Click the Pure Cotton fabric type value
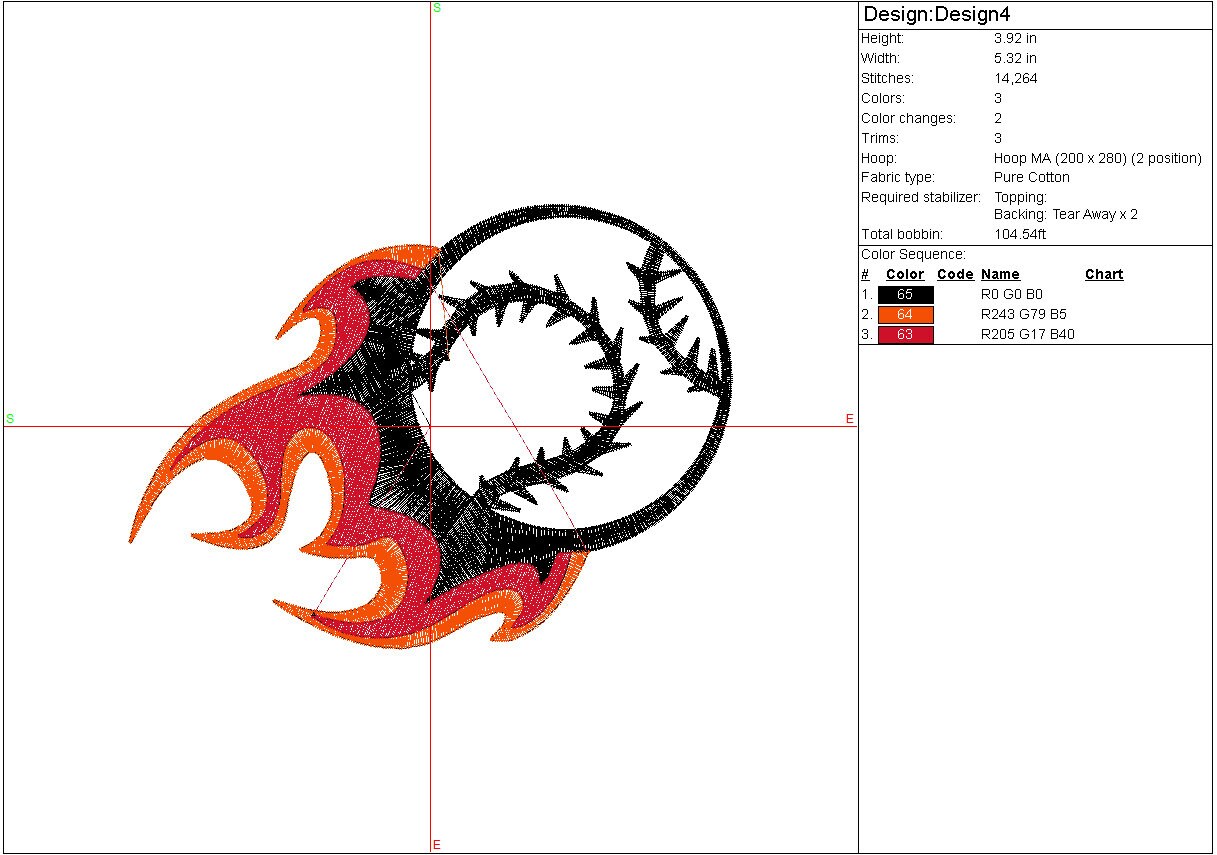The height and width of the screenshot is (855, 1217). pyautogui.click(x=1031, y=177)
